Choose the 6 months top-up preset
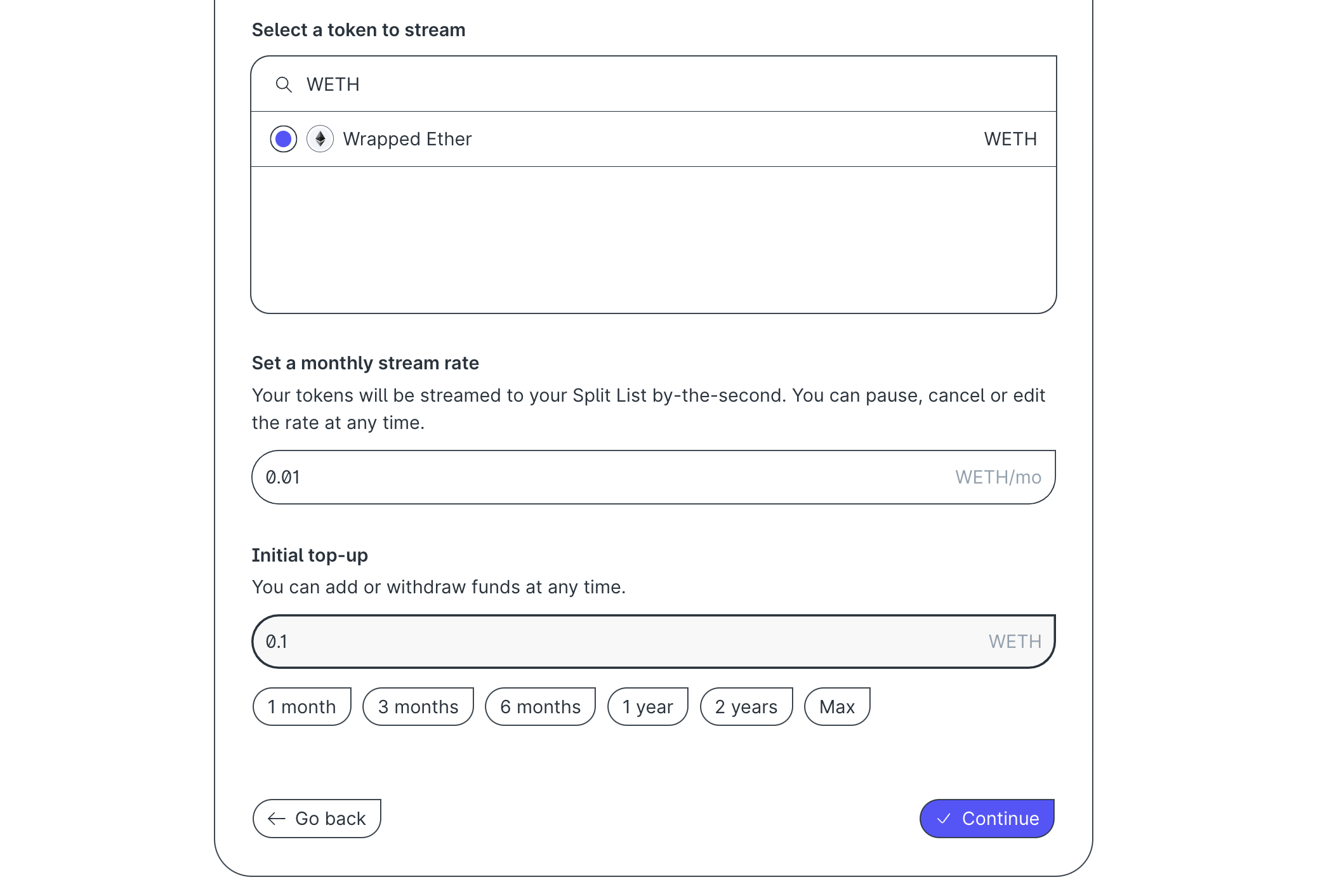Viewport: 1320px width, 896px height. click(541, 706)
